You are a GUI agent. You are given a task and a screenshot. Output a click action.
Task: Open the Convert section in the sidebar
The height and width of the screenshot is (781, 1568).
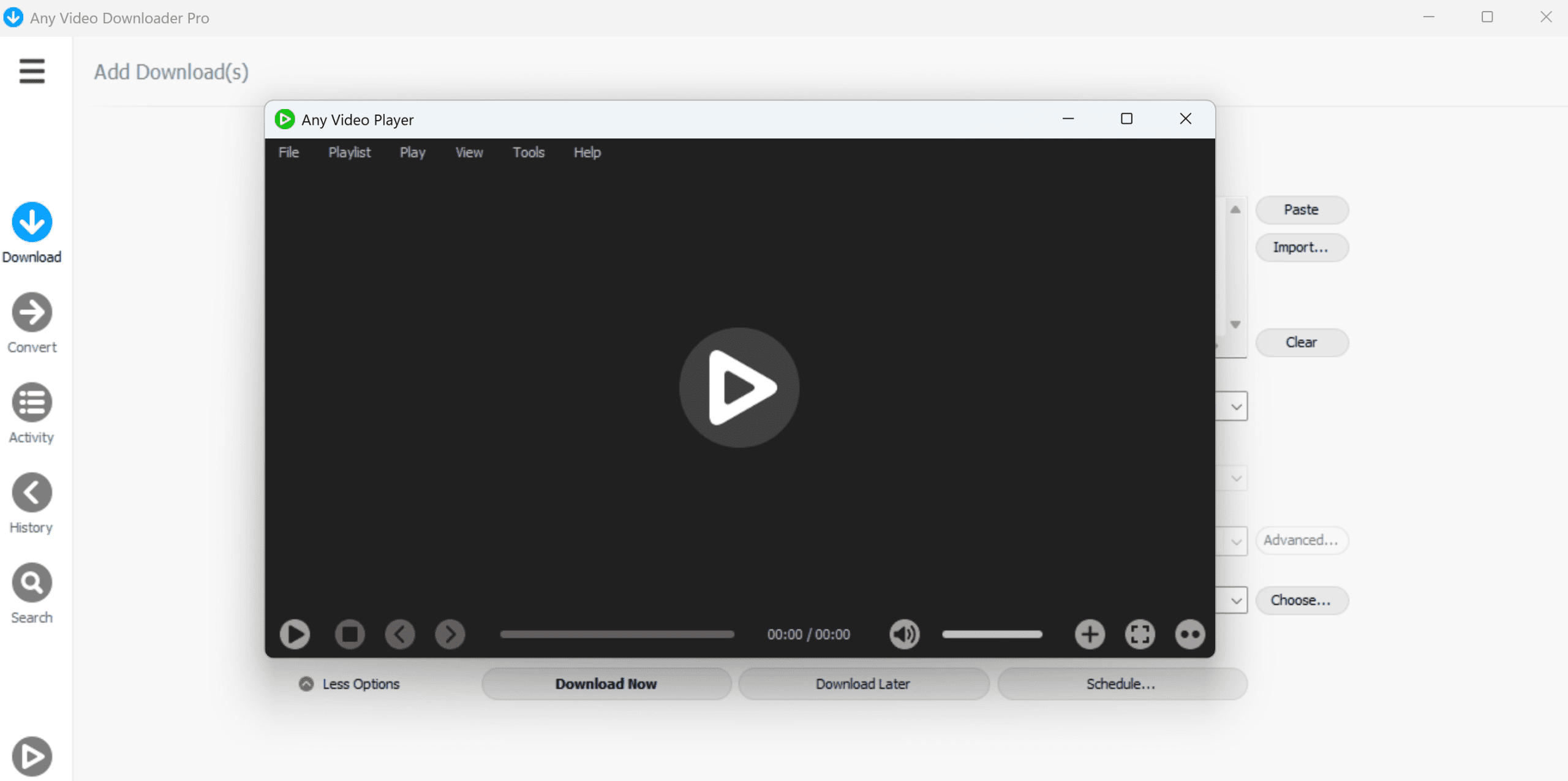[x=32, y=312]
